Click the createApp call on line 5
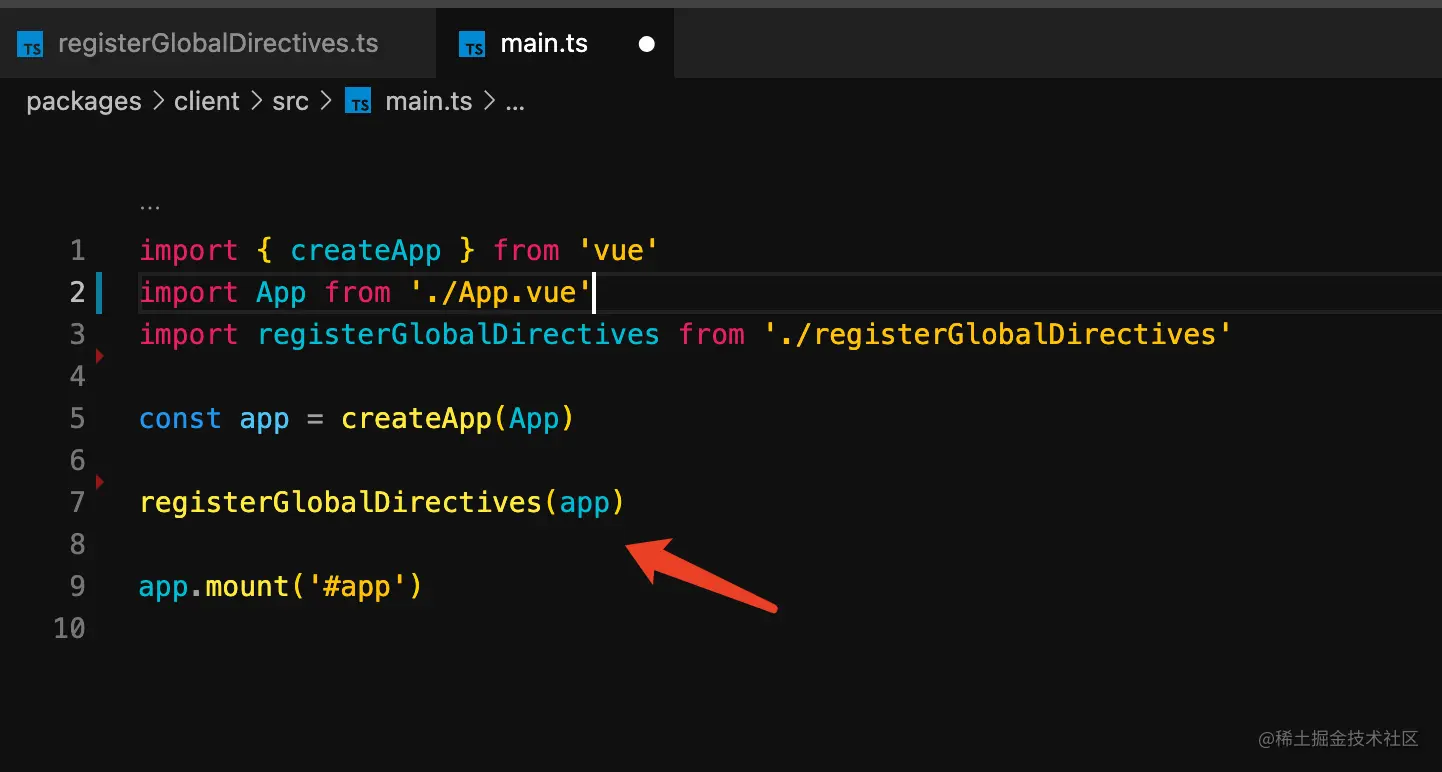1442x772 pixels. point(417,418)
